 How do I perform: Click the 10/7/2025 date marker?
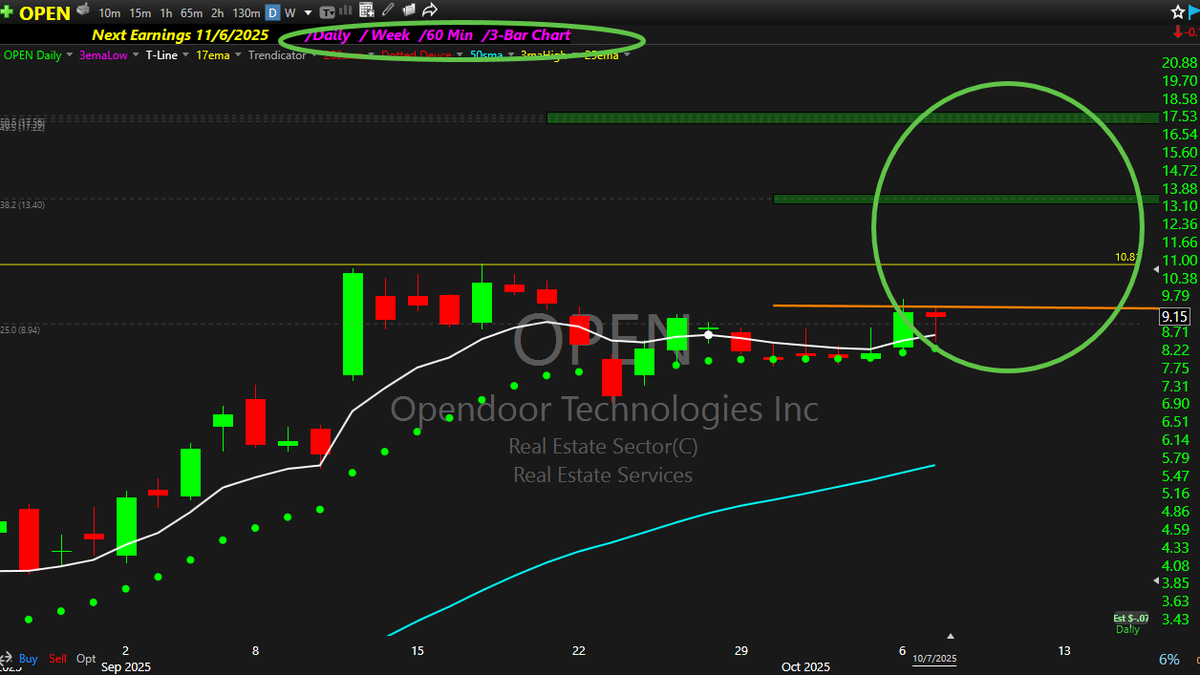[x=935, y=658]
